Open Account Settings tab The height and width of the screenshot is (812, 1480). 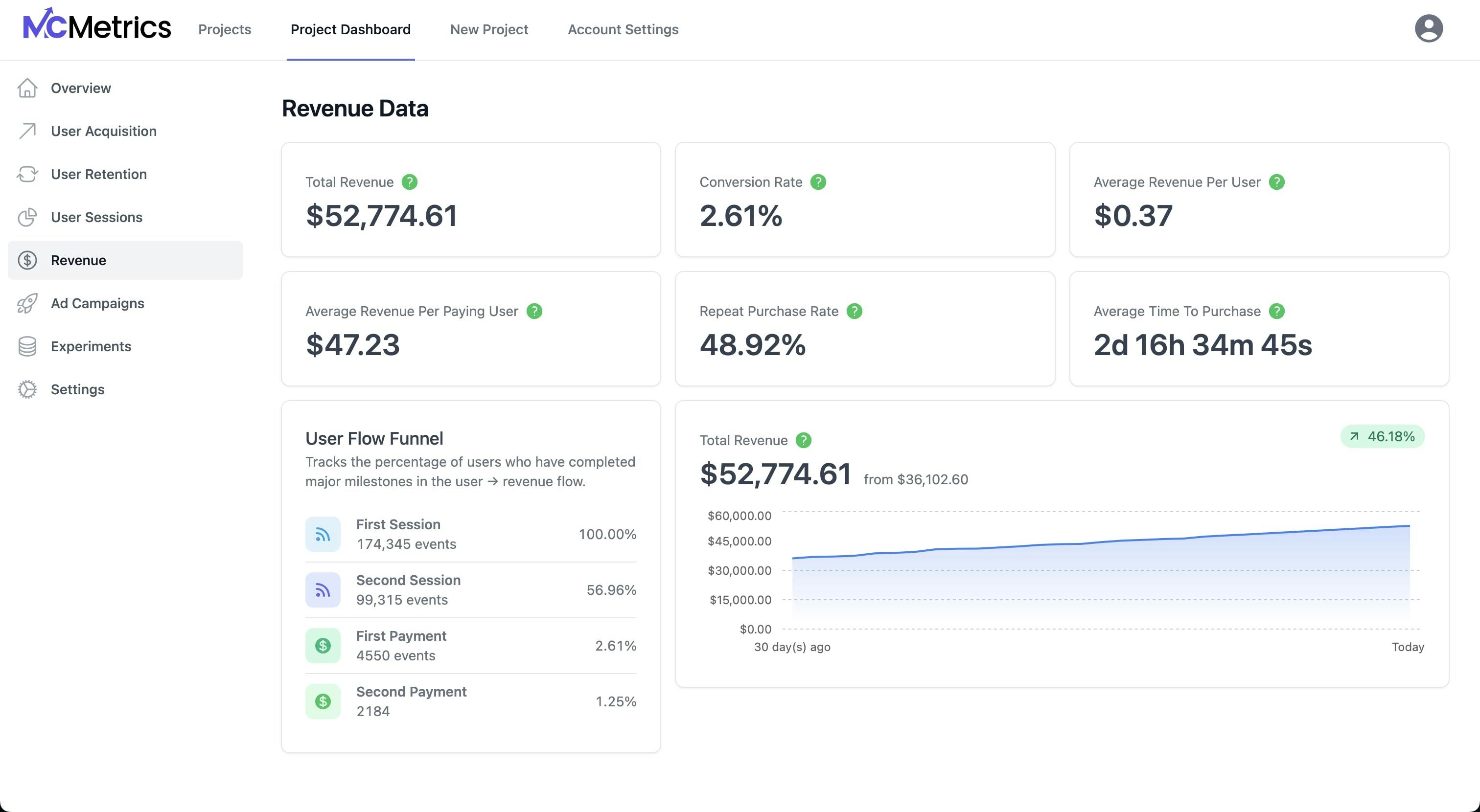pos(623,29)
